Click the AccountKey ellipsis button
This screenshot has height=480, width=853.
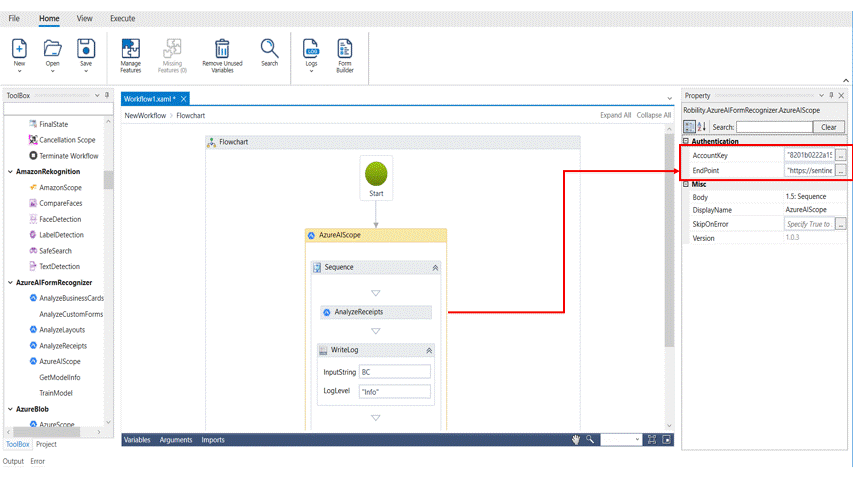click(842, 156)
